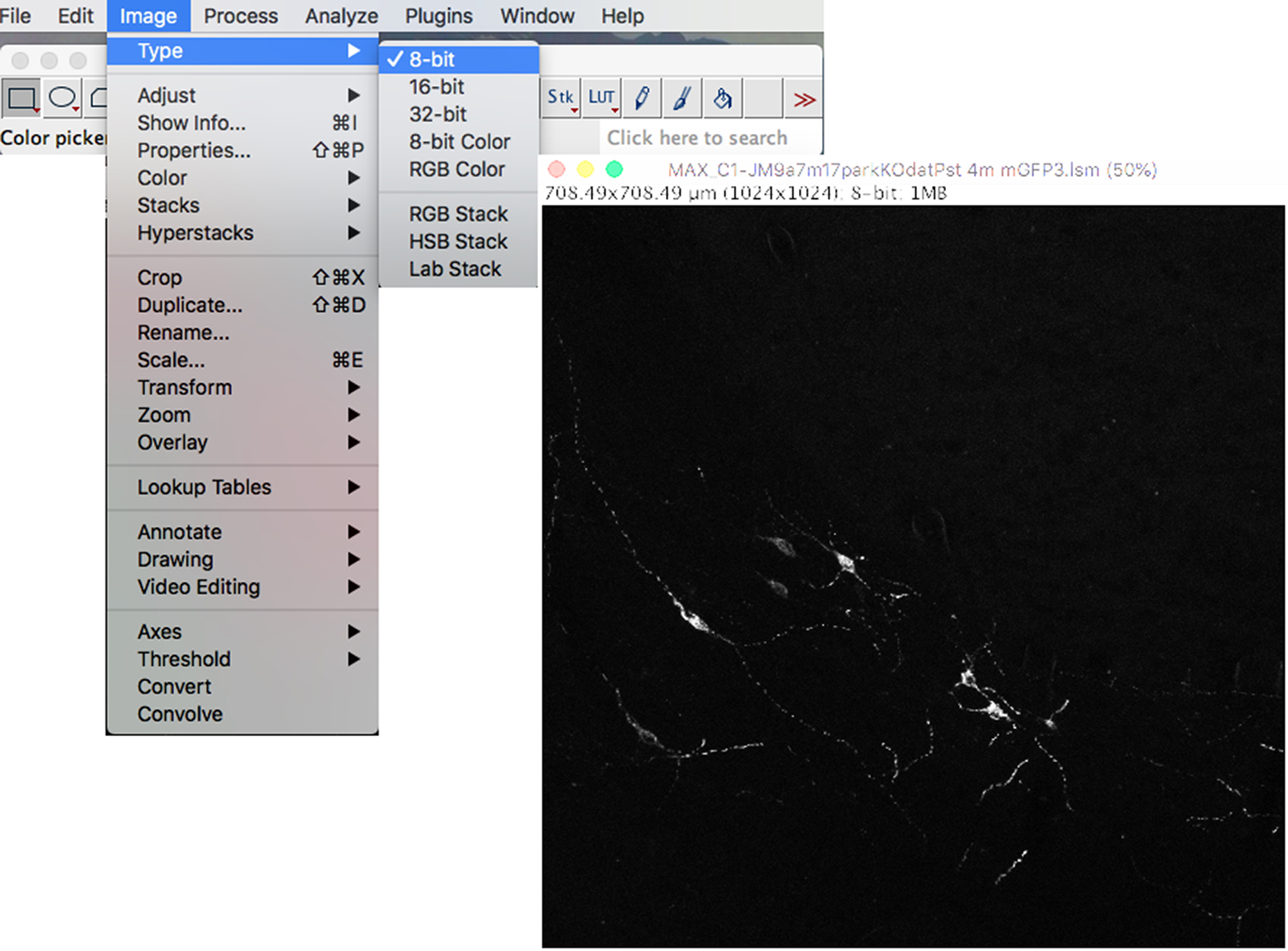Choose Scale... from Image menu
1288x951 pixels.
pyautogui.click(x=243, y=360)
